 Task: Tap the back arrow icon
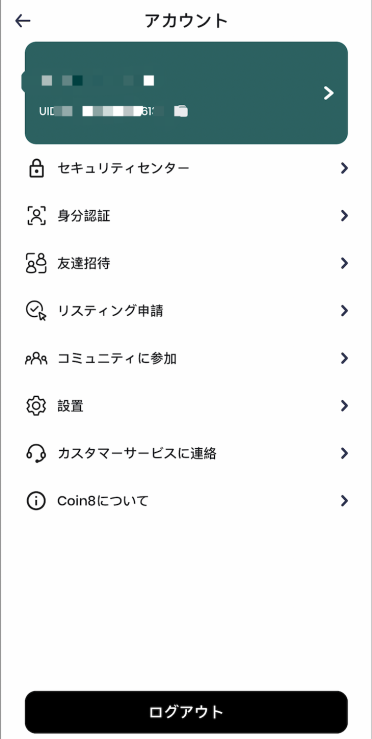[x=23, y=21]
